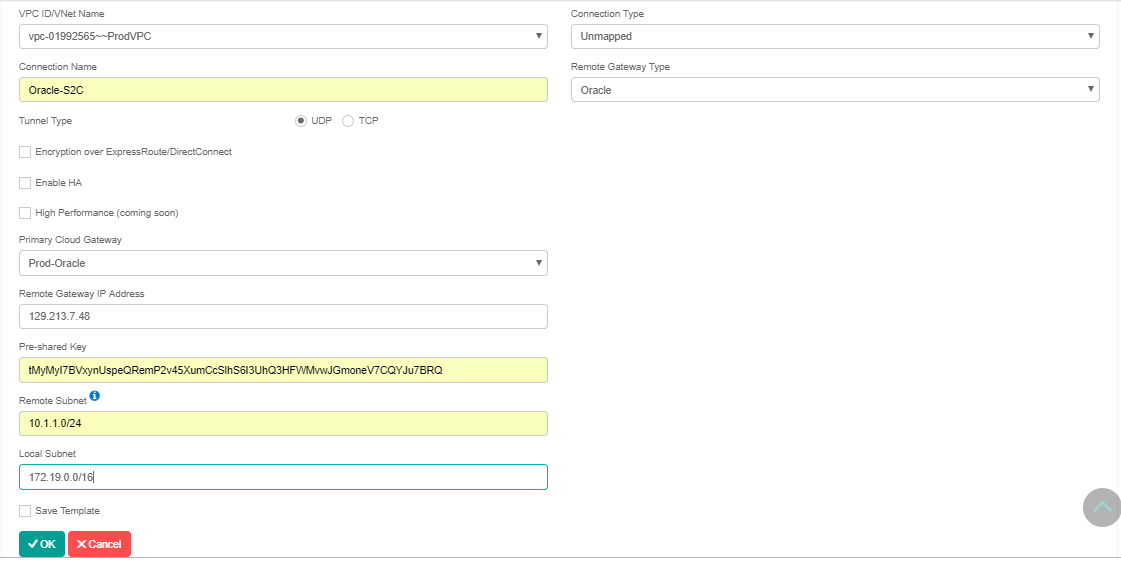
Task: Select the Remote Subnet input box
Action: tap(283, 424)
